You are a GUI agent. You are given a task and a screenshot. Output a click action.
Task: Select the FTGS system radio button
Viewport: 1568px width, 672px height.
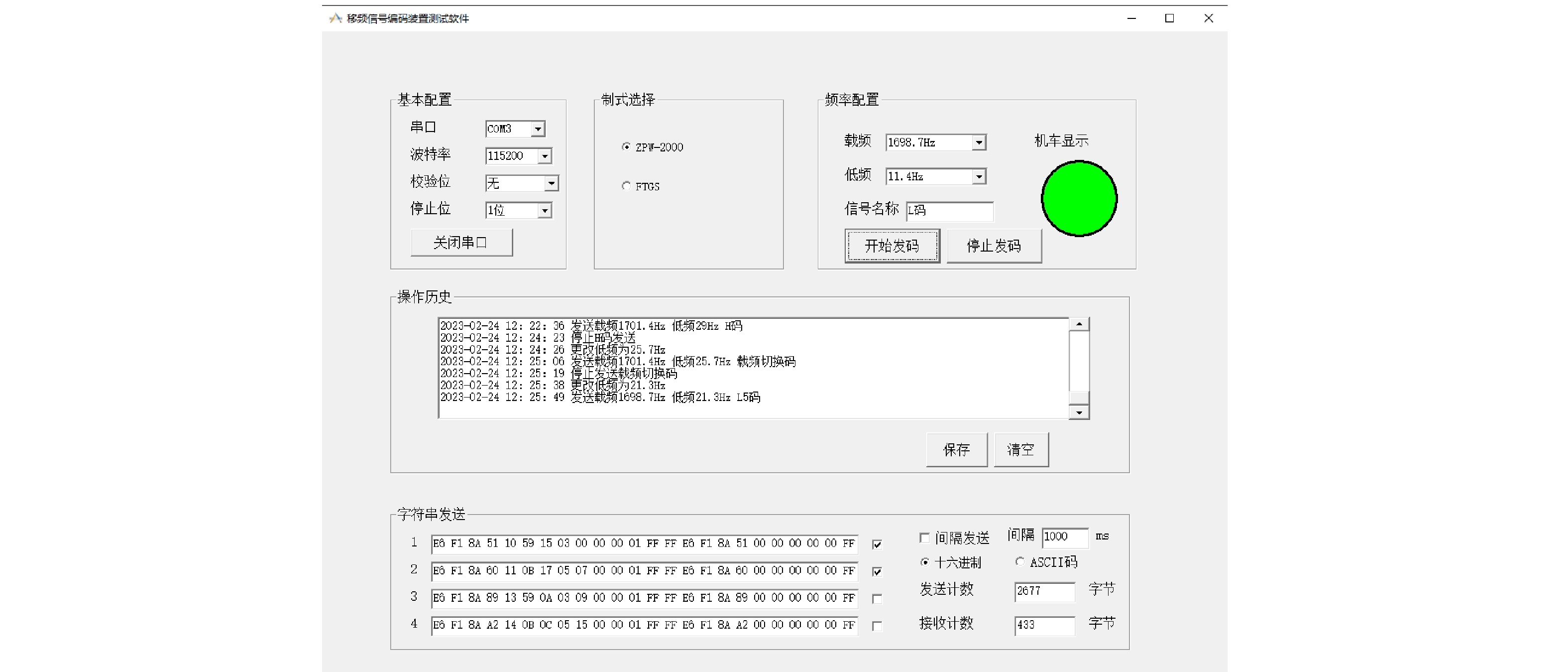pos(626,186)
